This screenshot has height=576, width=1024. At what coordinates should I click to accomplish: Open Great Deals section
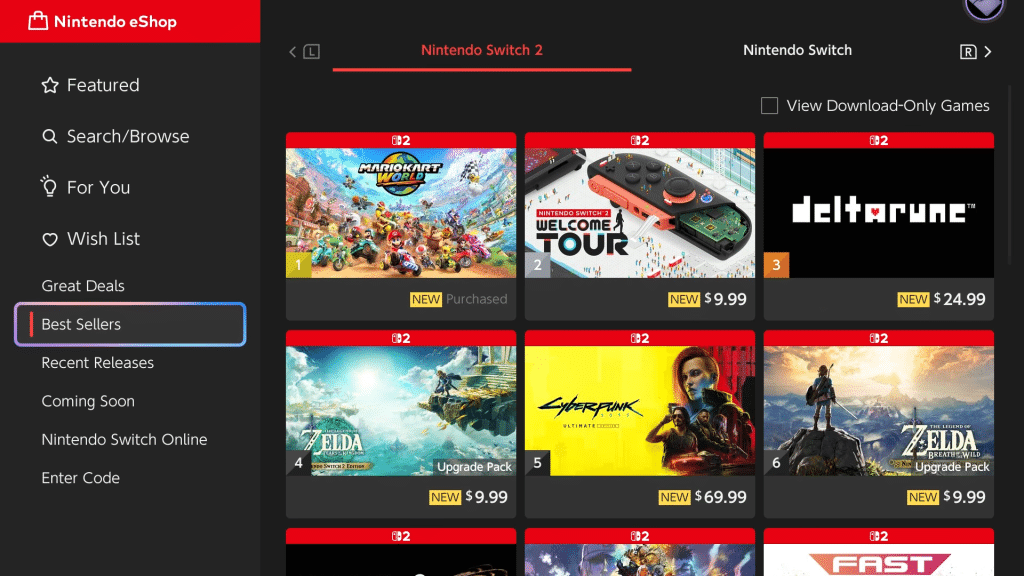pyautogui.click(x=83, y=285)
